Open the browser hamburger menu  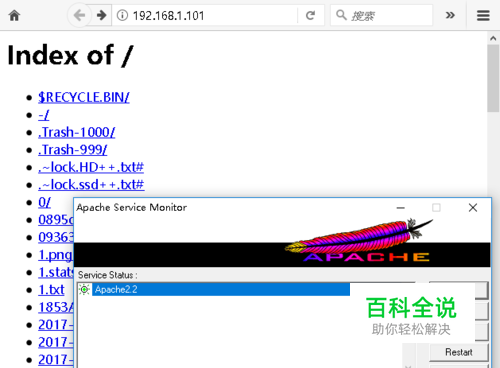click(x=483, y=15)
